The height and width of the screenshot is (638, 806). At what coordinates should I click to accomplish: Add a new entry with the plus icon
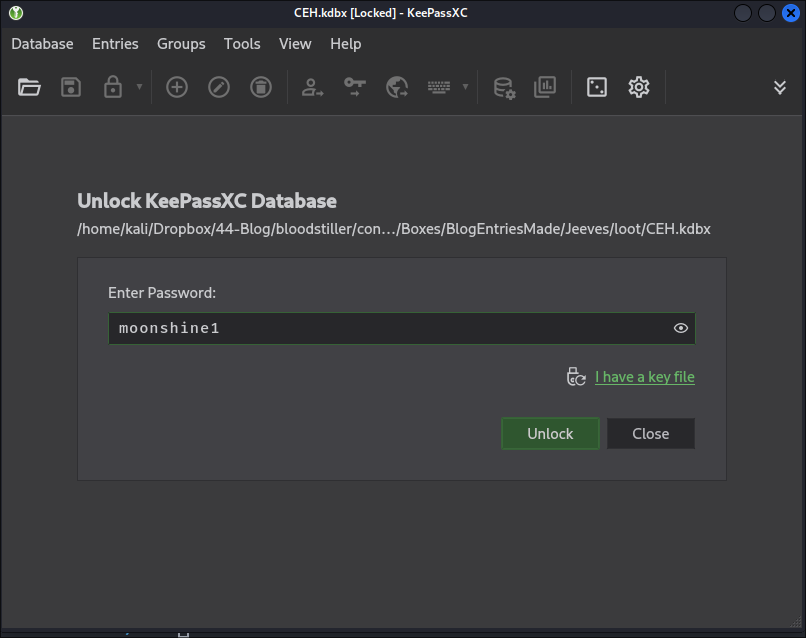point(177,87)
